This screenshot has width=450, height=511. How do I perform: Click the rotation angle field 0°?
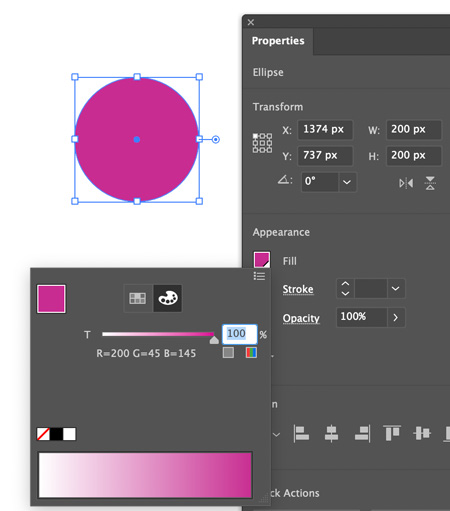pyautogui.click(x=320, y=182)
